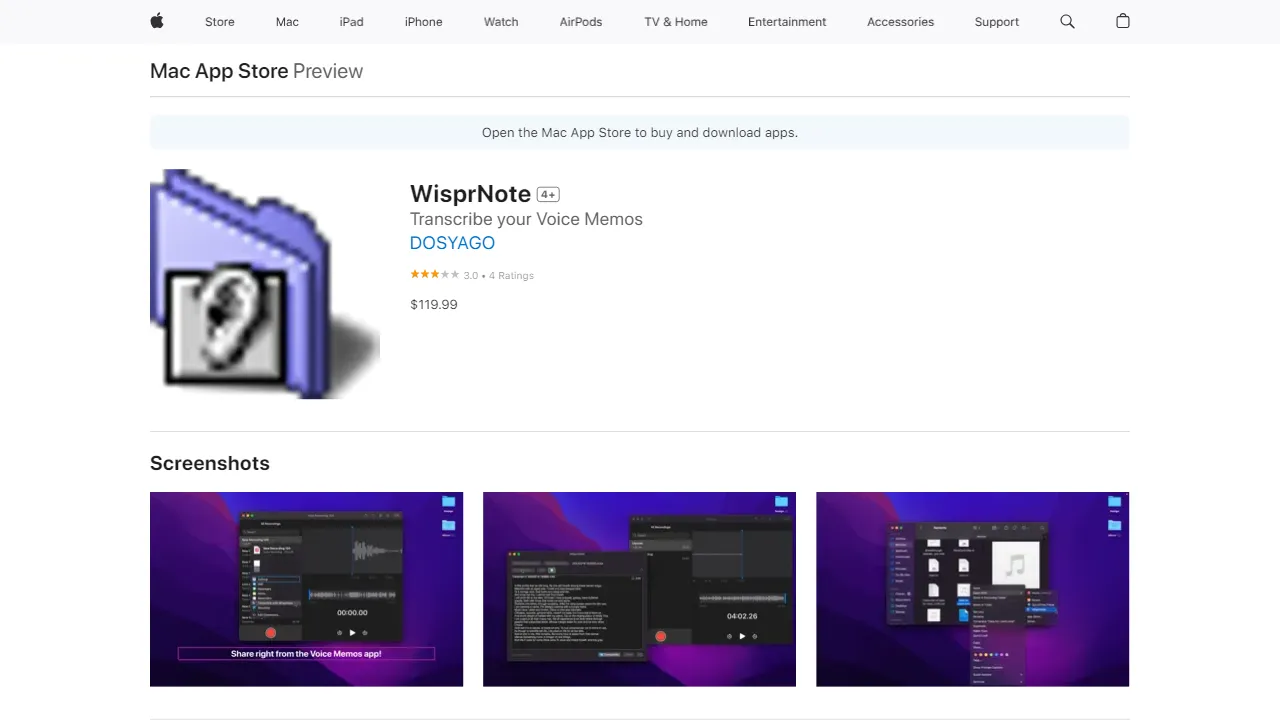Open the transcription window 04:02.26 screenshot
Image resolution: width=1280 pixels, height=720 pixels.
(x=639, y=589)
